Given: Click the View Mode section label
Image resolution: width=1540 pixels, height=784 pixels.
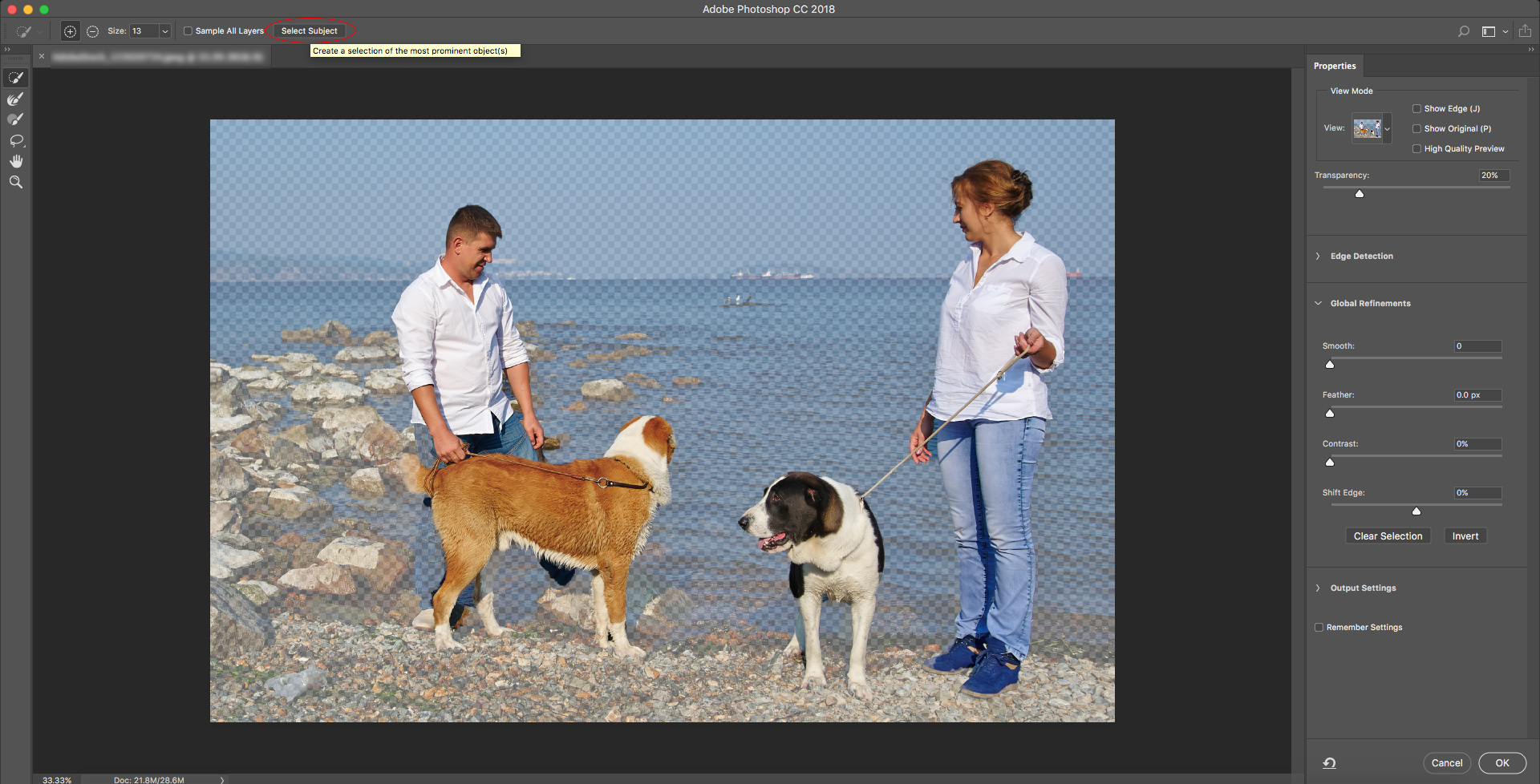Looking at the screenshot, I should tap(1352, 91).
